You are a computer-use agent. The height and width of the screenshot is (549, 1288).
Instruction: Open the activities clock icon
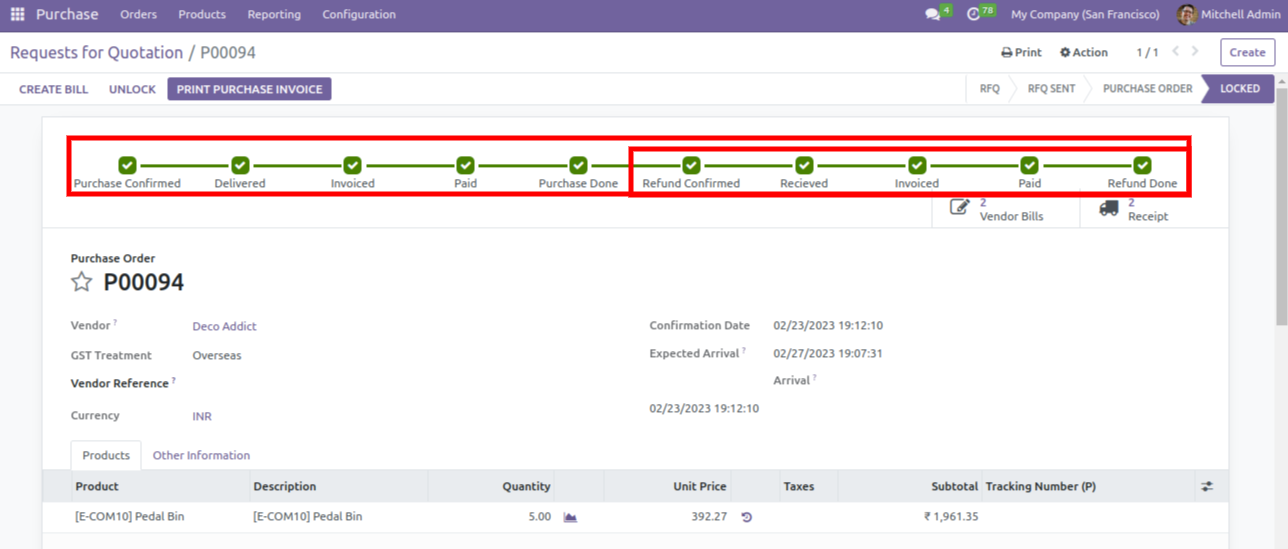point(974,14)
